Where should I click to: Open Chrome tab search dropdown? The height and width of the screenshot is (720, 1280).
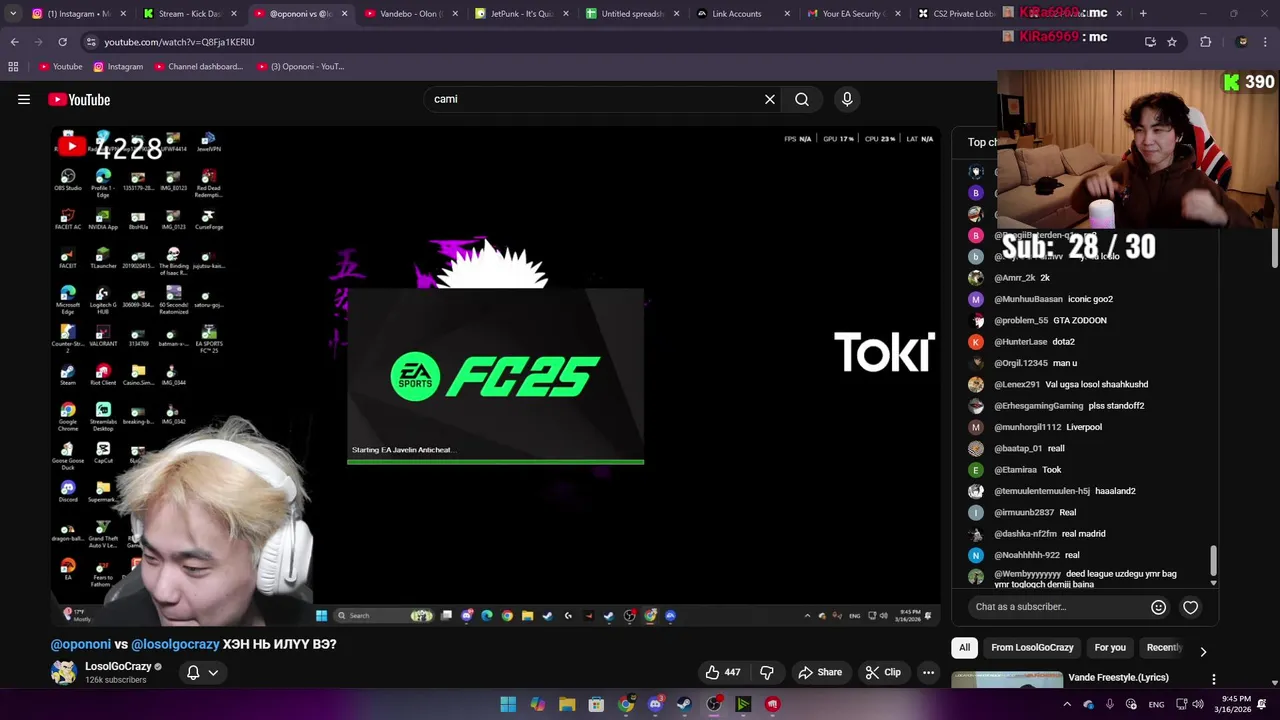point(13,14)
